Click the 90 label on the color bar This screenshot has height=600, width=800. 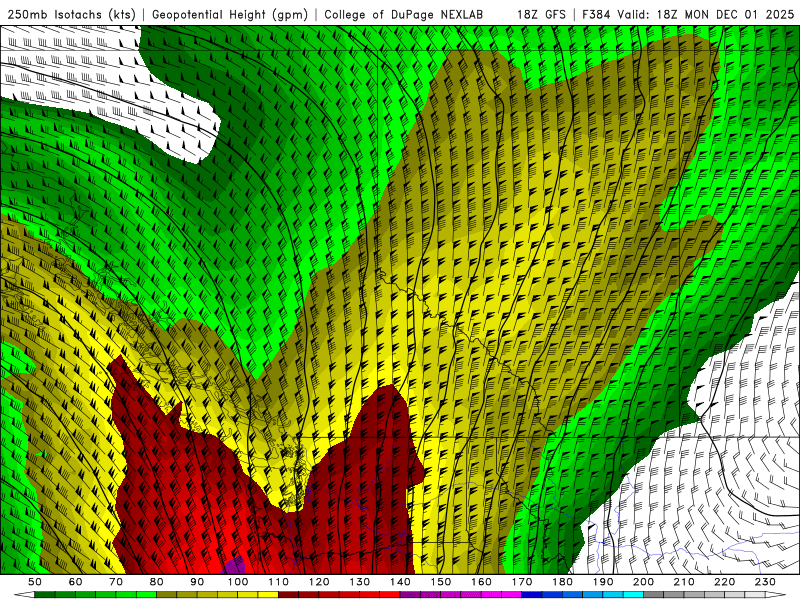click(197, 582)
